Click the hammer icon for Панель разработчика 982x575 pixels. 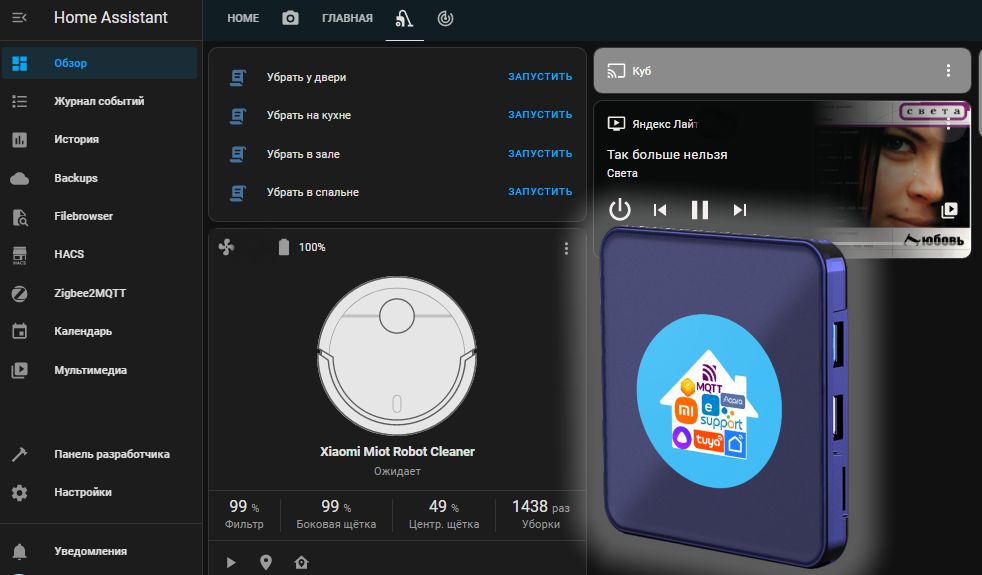click(19, 454)
